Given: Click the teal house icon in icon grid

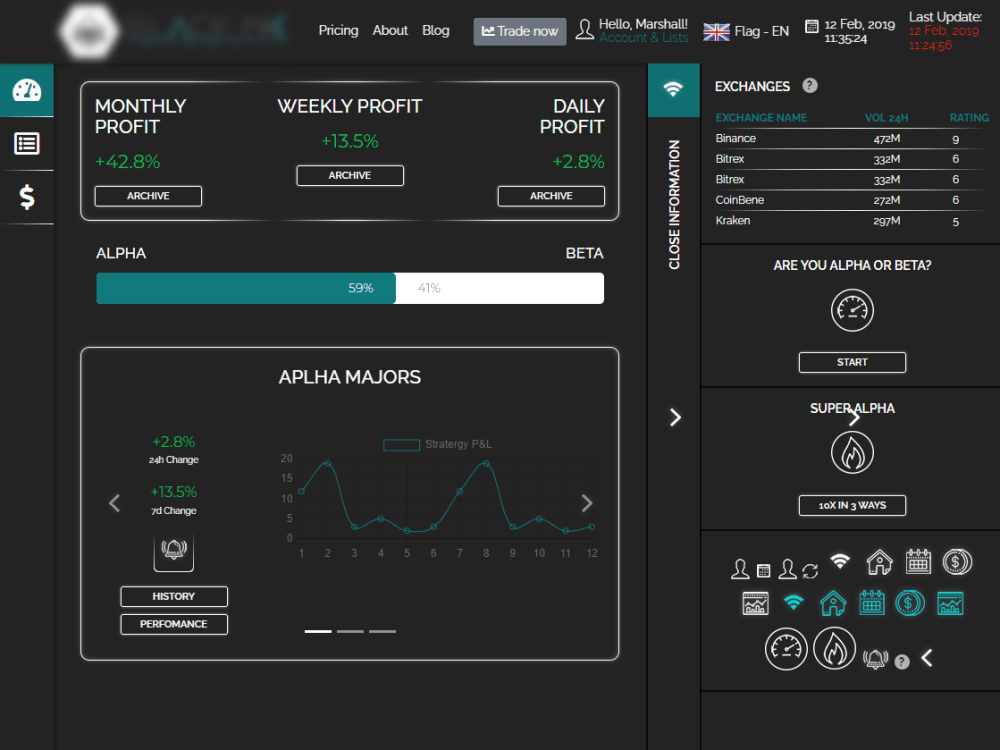Looking at the screenshot, I should pos(833,603).
